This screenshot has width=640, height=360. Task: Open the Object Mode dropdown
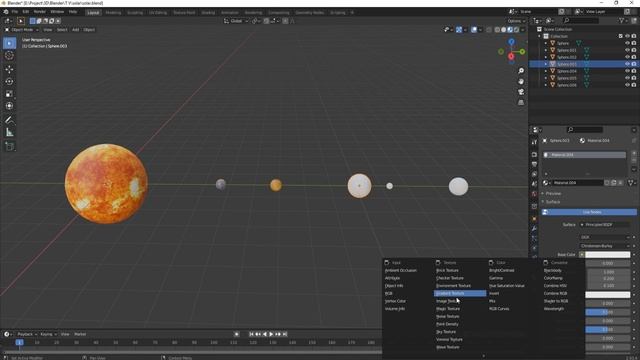tap(22, 30)
